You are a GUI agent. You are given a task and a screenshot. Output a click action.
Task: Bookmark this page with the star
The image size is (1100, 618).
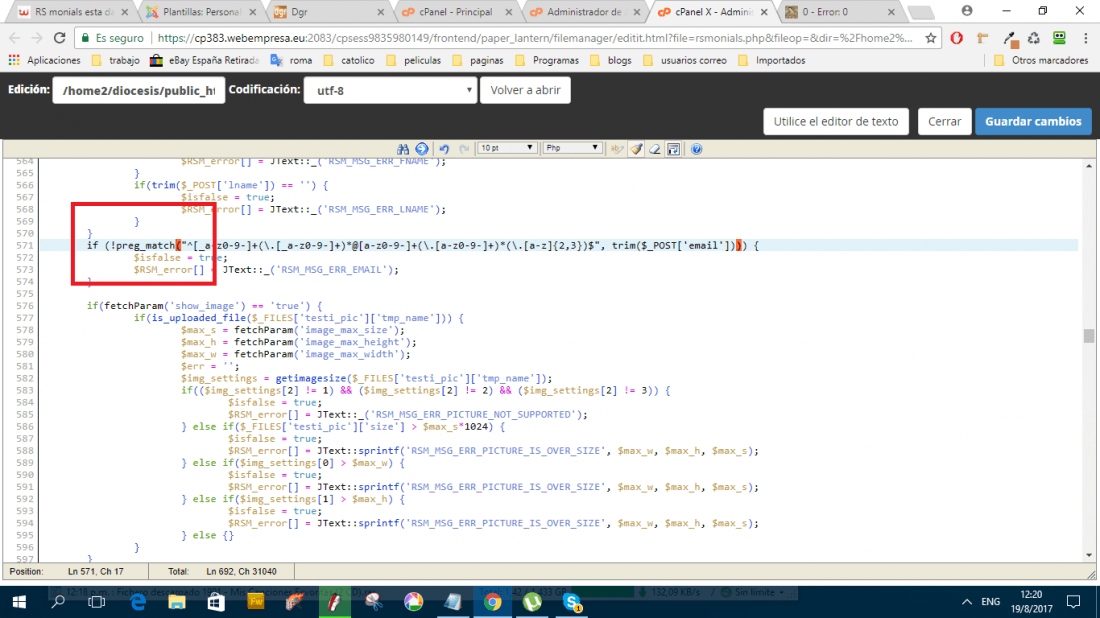pyautogui.click(x=930, y=38)
